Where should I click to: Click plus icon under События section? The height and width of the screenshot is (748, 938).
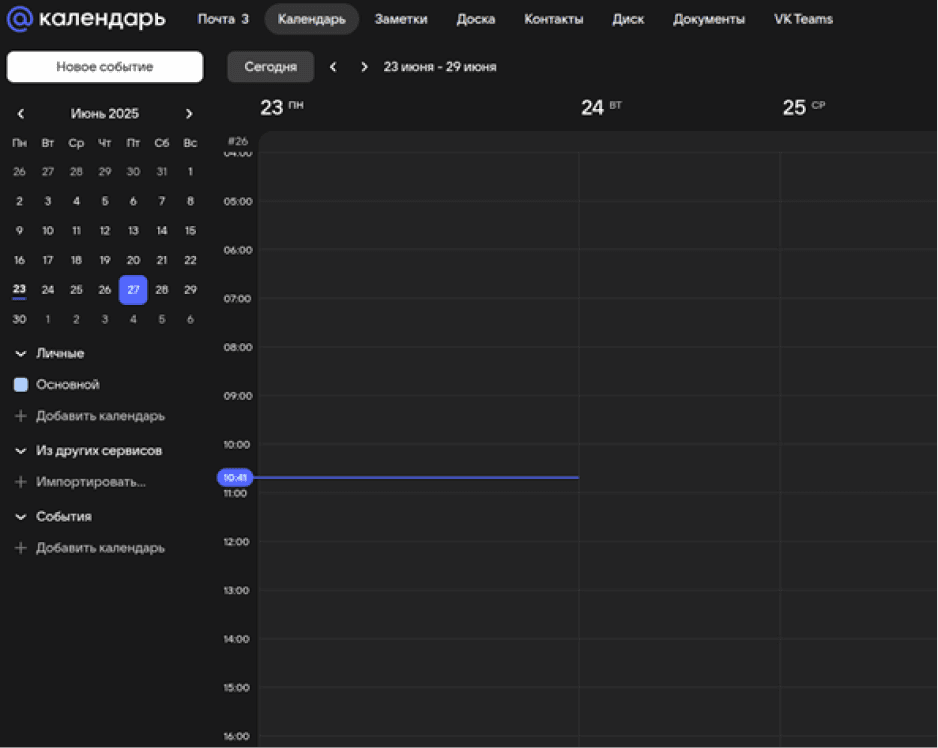tap(20, 548)
